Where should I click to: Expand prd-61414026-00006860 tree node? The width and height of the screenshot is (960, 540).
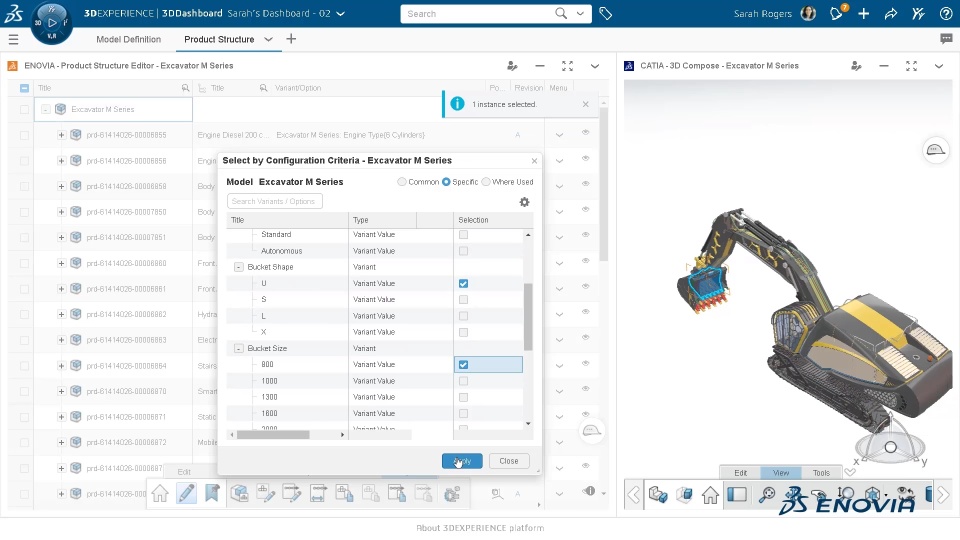(x=61, y=263)
